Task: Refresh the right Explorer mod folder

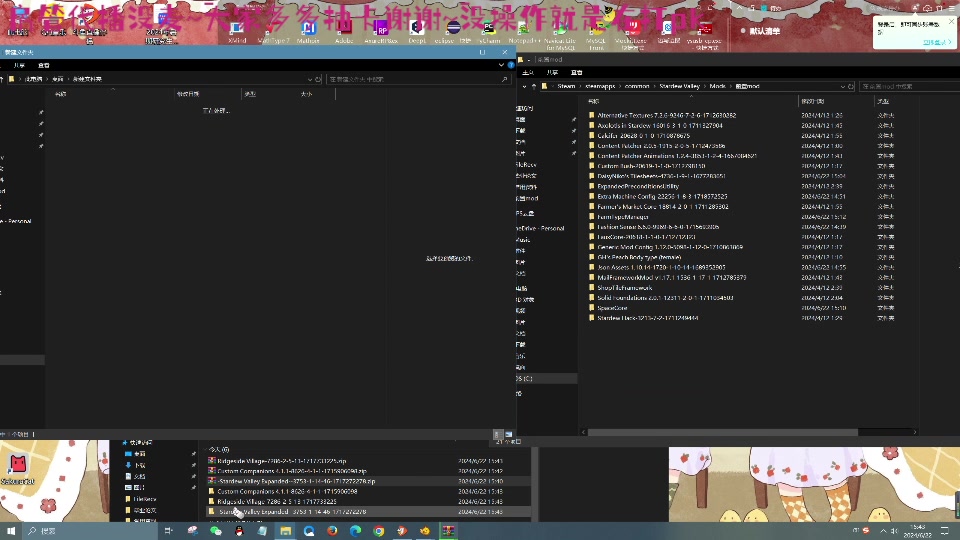Action: point(851,86)
